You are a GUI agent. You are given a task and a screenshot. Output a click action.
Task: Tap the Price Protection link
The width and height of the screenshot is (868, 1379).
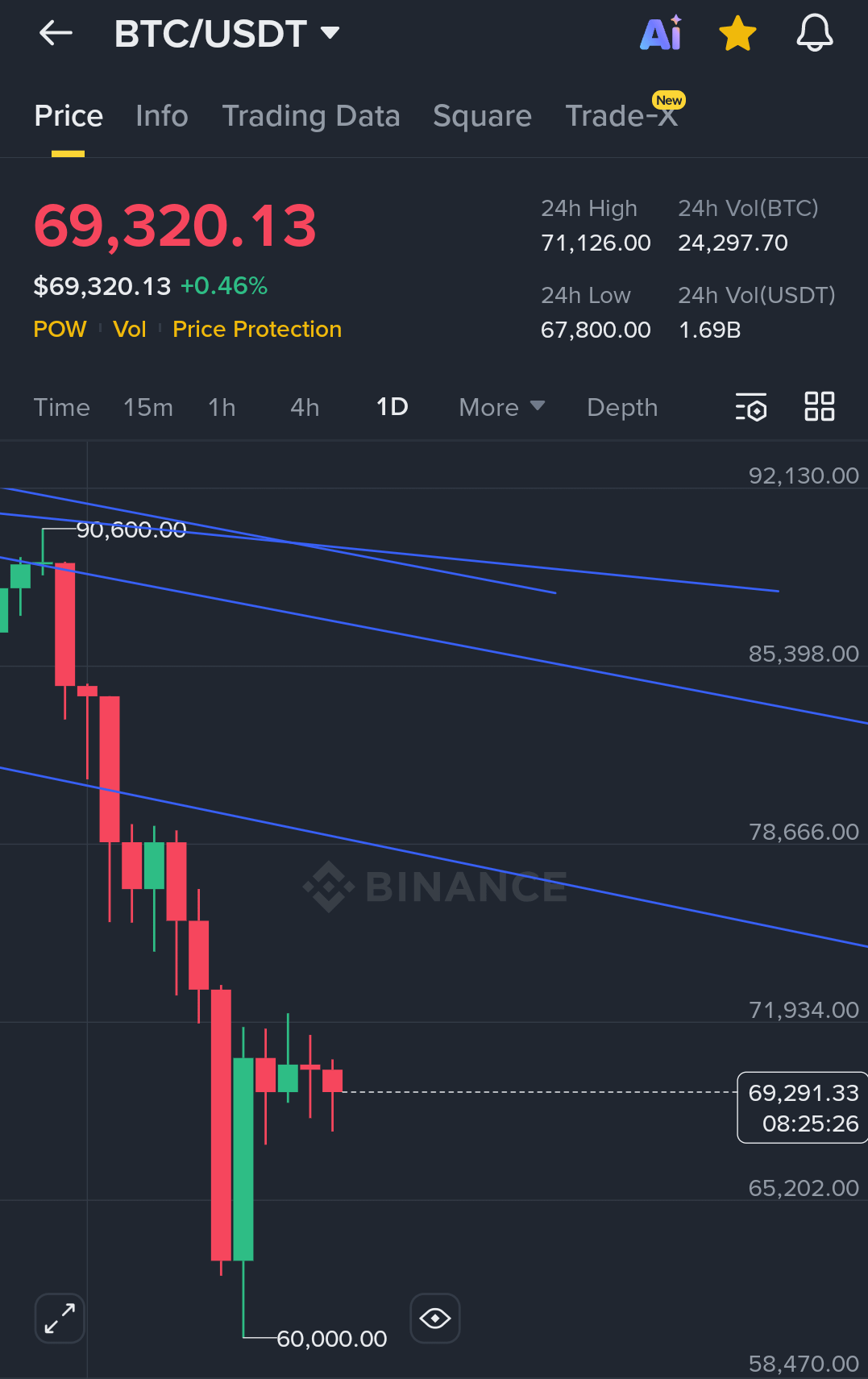[x=257, y=329]
